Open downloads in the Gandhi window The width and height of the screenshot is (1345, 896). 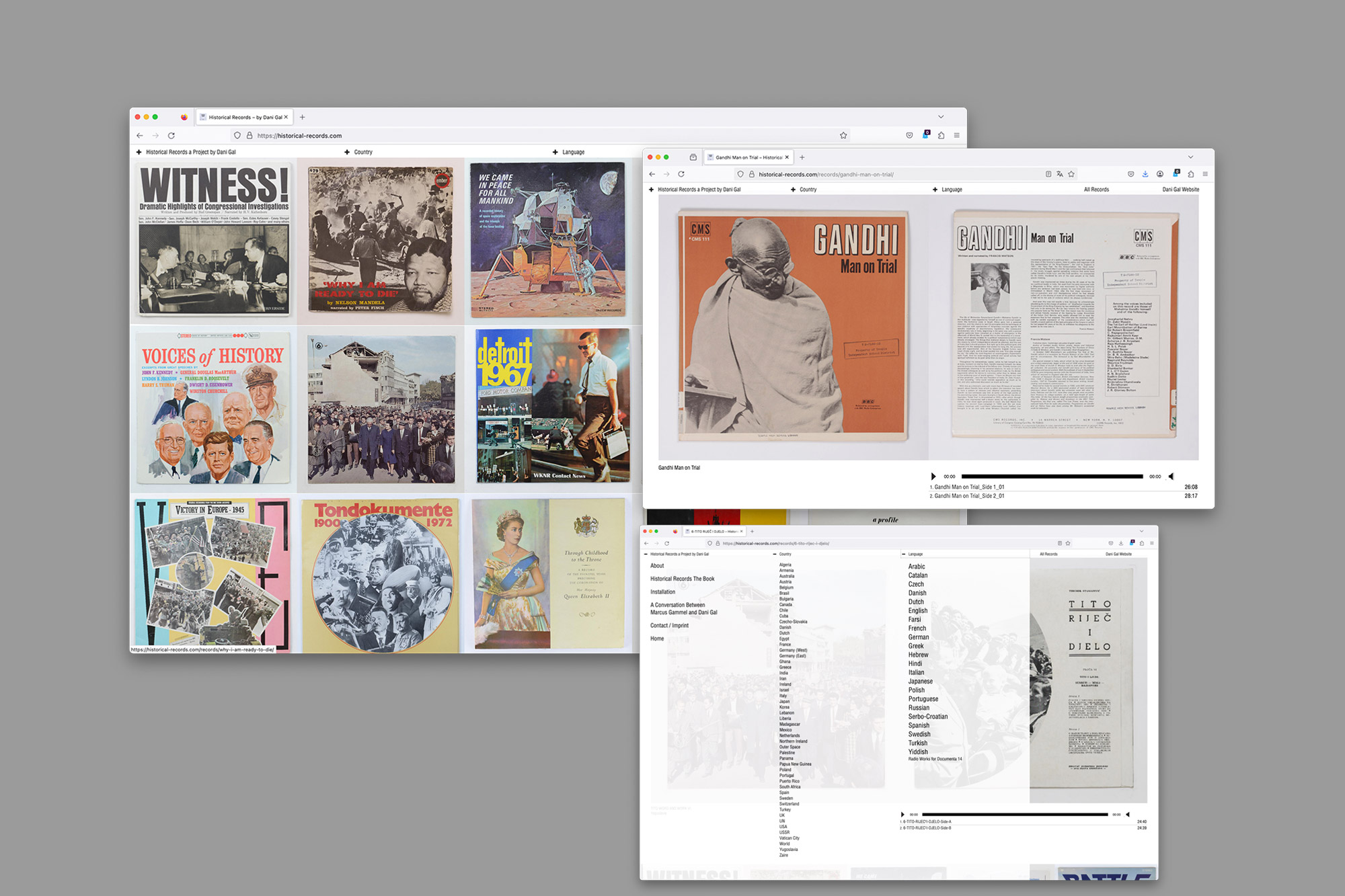pos(1145,174)
